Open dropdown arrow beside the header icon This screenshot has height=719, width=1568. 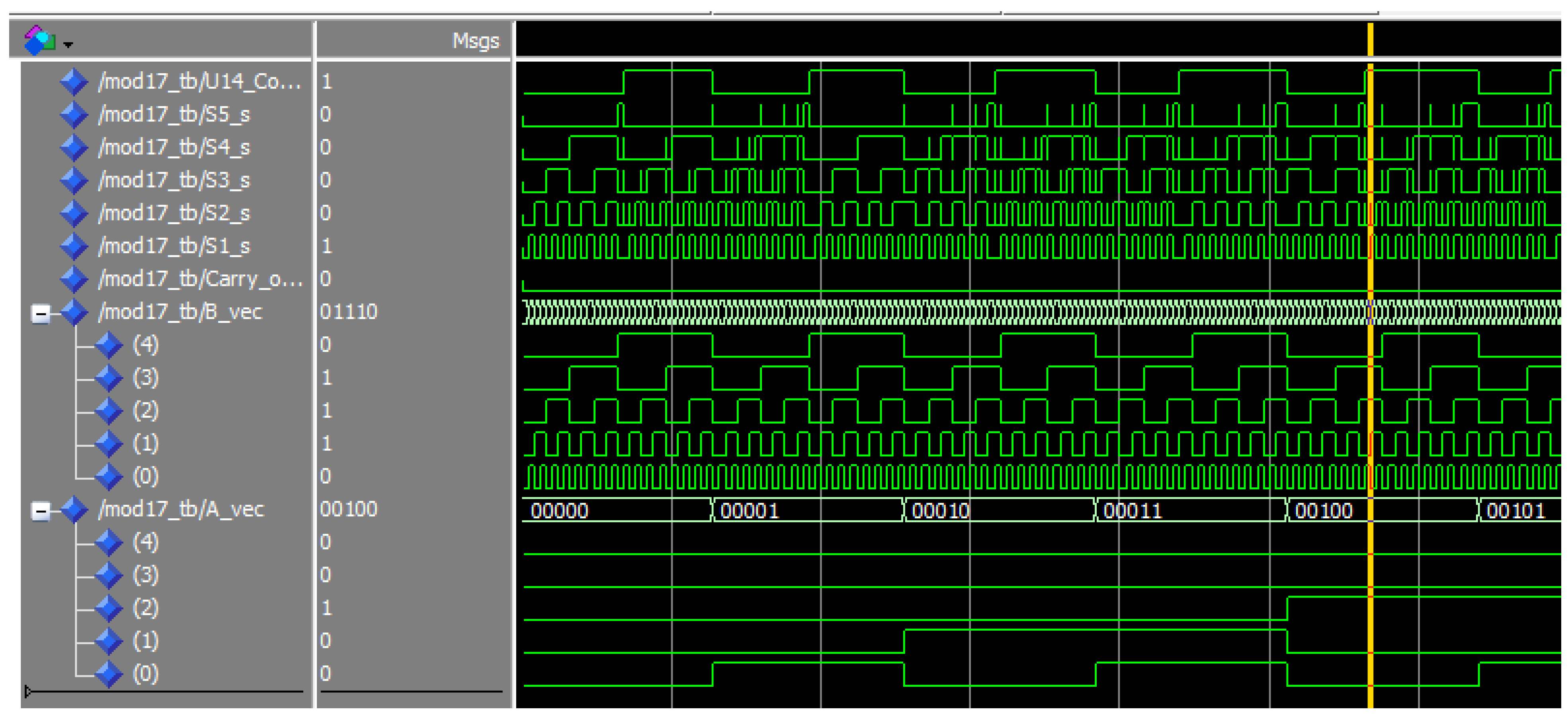[x=68, y=45]
